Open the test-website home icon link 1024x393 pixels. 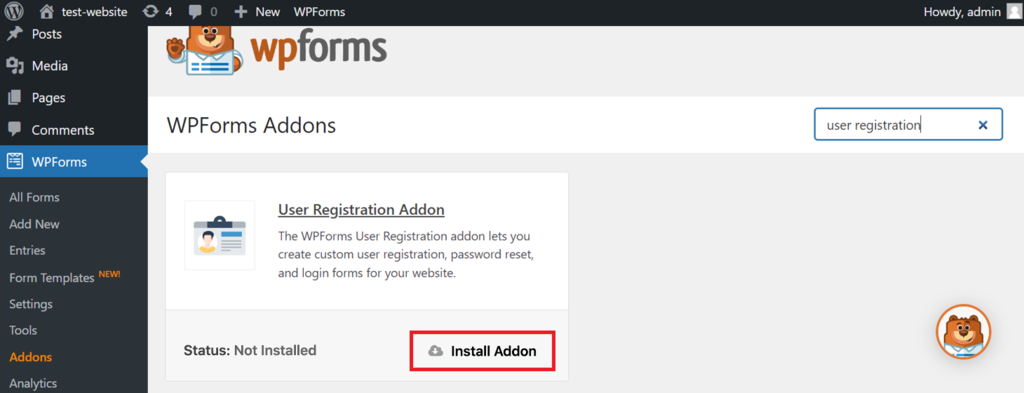pos(45,12)
